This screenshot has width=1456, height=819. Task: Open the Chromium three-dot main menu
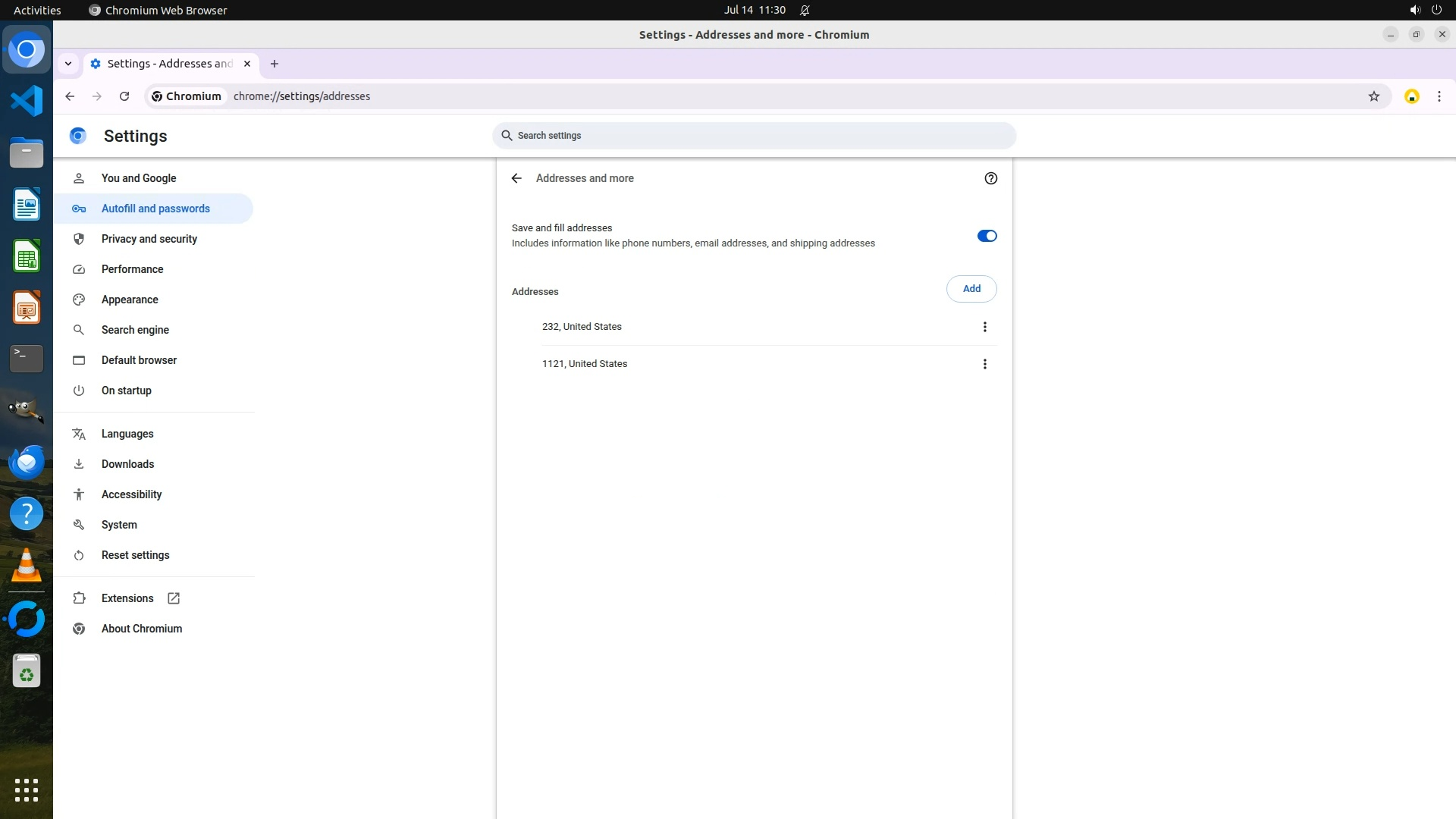point(1439,96)
